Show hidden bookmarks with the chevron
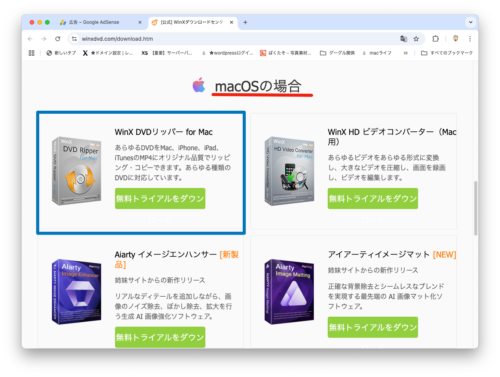This screenshot has width=500, height=377. pos(406,53)
